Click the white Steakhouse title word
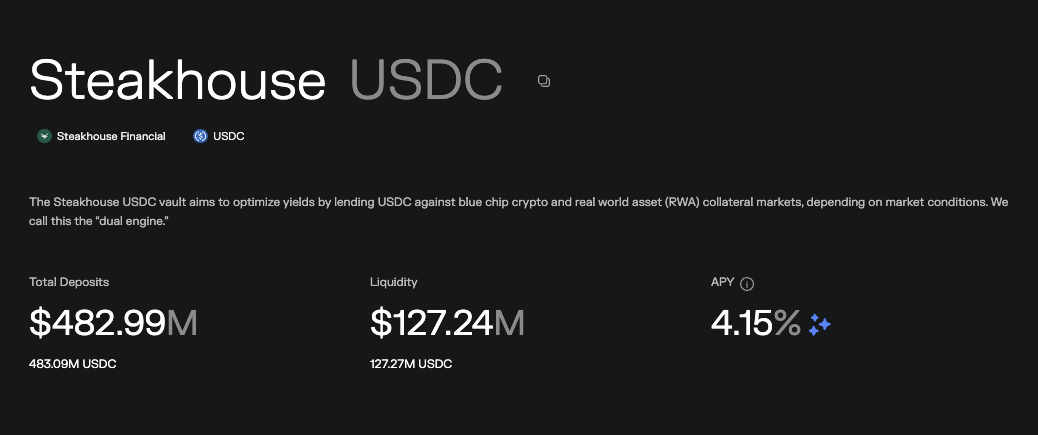 click(x=178, y=81)
